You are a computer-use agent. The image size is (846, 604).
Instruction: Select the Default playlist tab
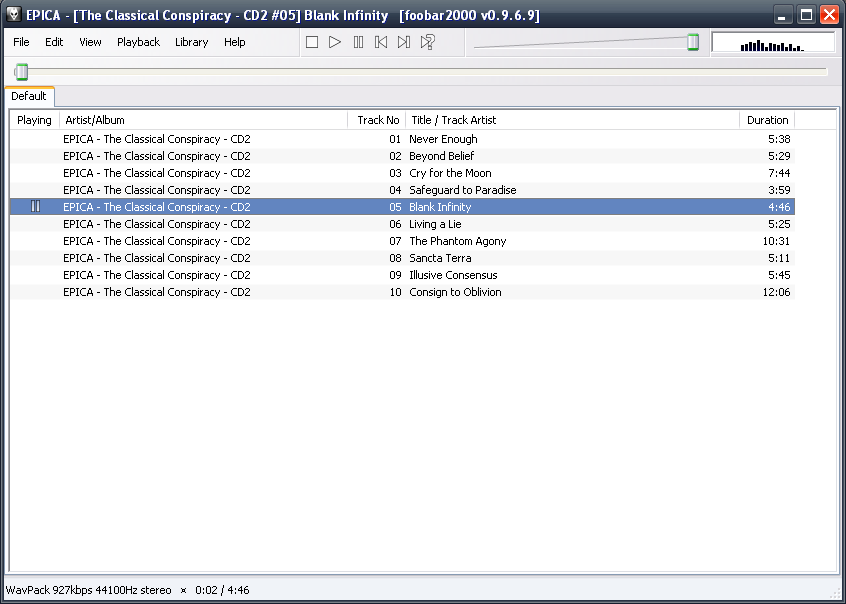click(29, 96)
